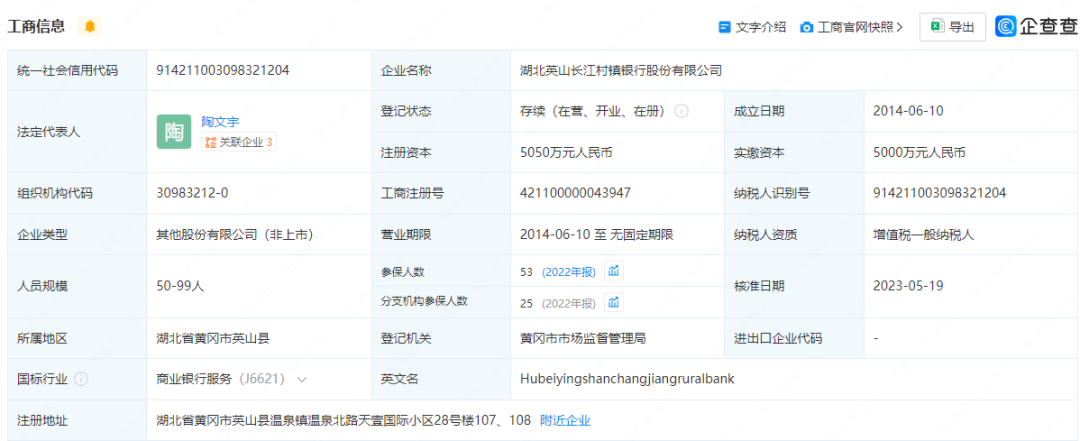Image resolution: width=1080 pixels, height=441 pixels.
Task: Select staff size 50-99人
Action: [x=180, y=286]
